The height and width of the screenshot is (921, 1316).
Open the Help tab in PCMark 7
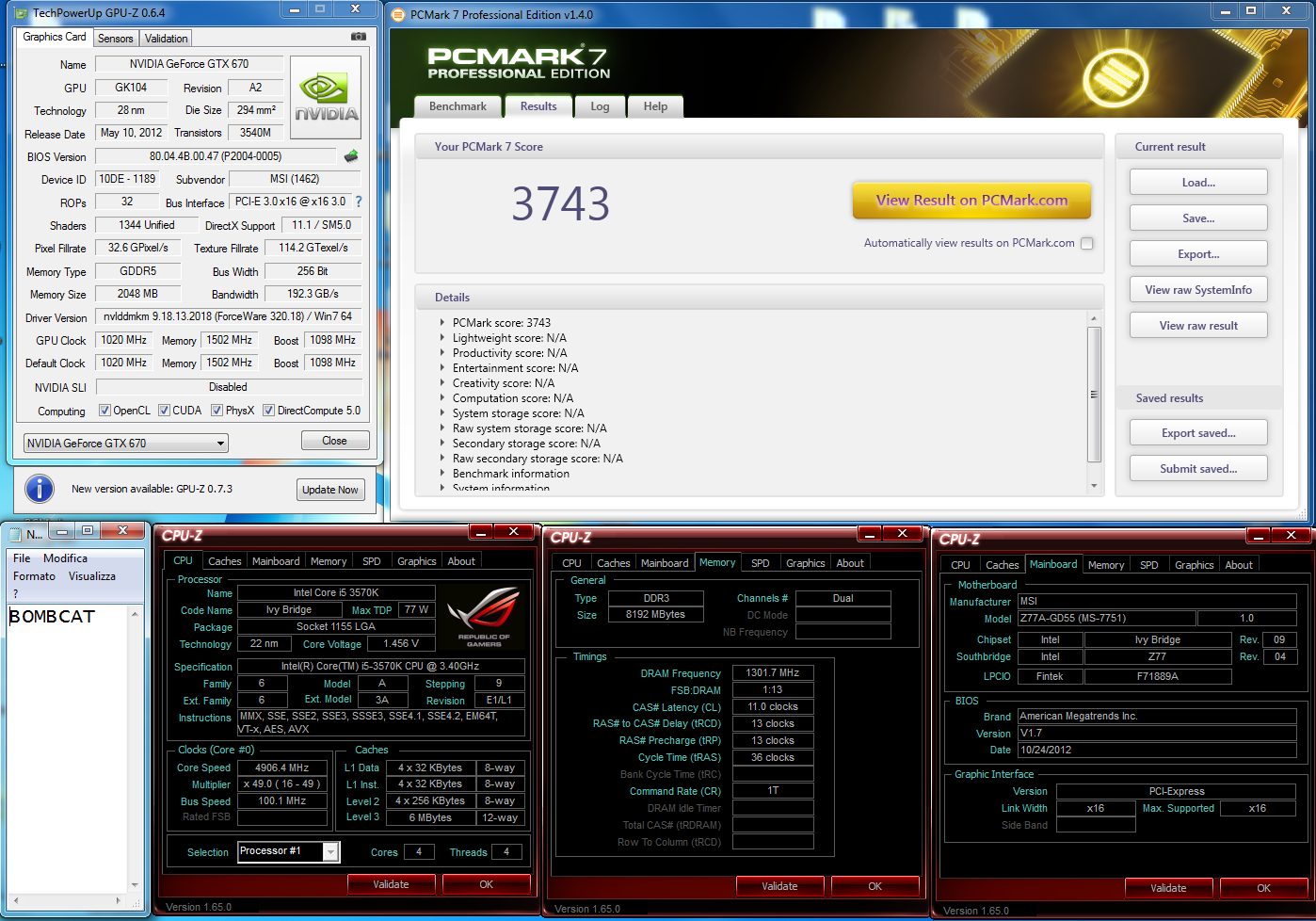[655, 106]
